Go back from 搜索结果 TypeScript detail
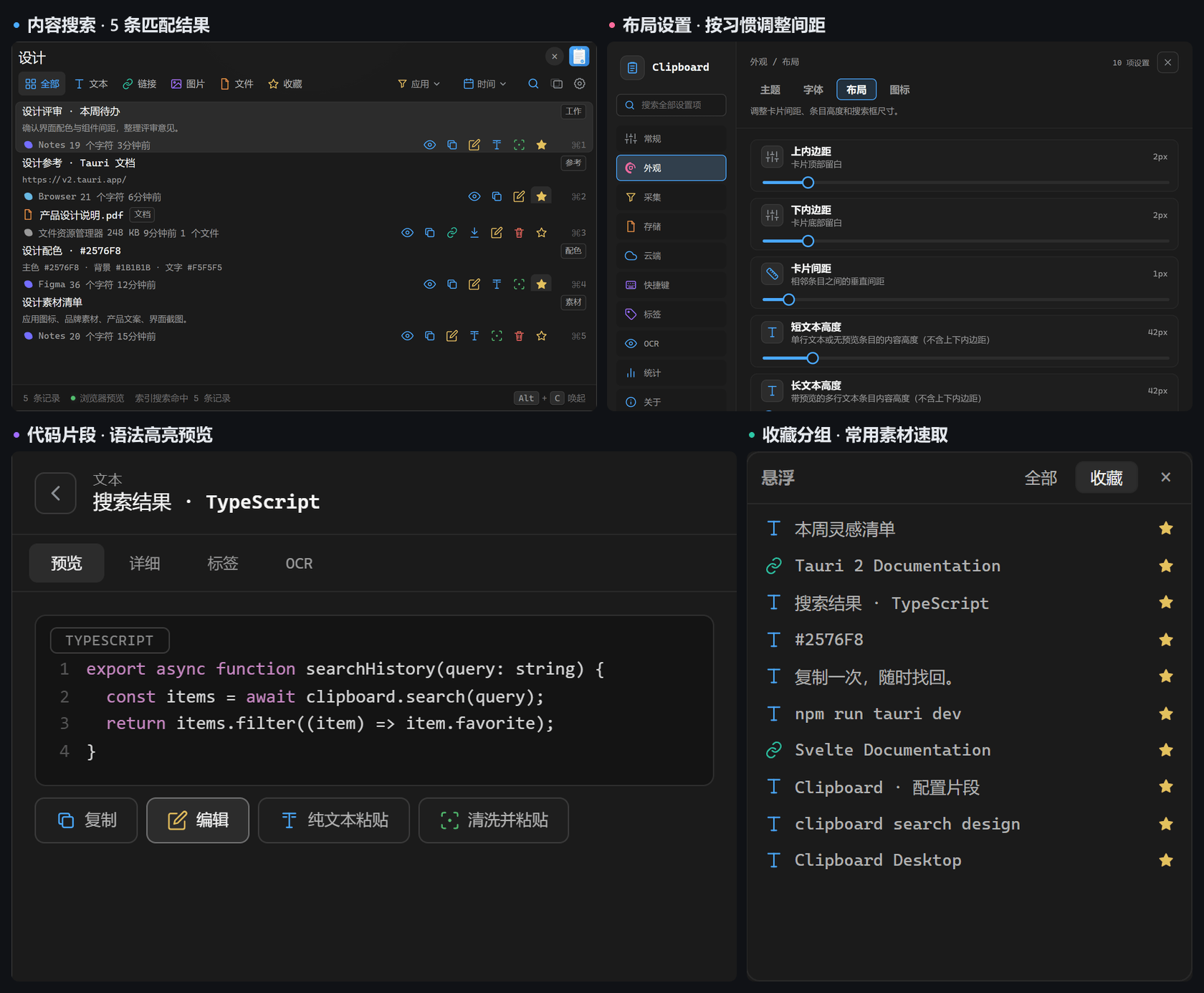This screenshot has width=1204, height=993. pos(56,493)
